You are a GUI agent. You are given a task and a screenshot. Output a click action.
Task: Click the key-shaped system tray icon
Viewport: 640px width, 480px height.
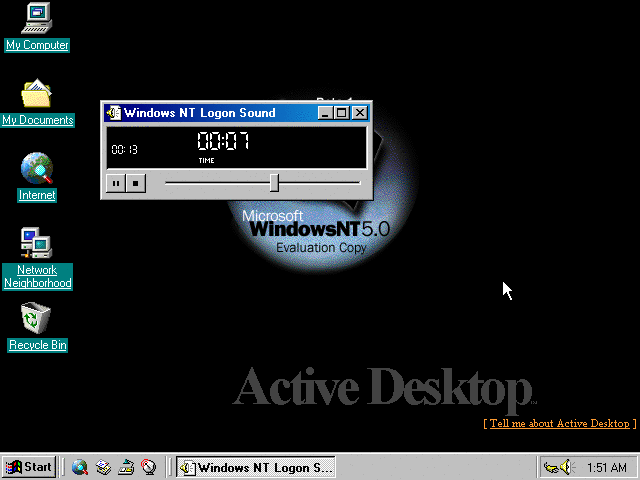(x=551, y=467)
